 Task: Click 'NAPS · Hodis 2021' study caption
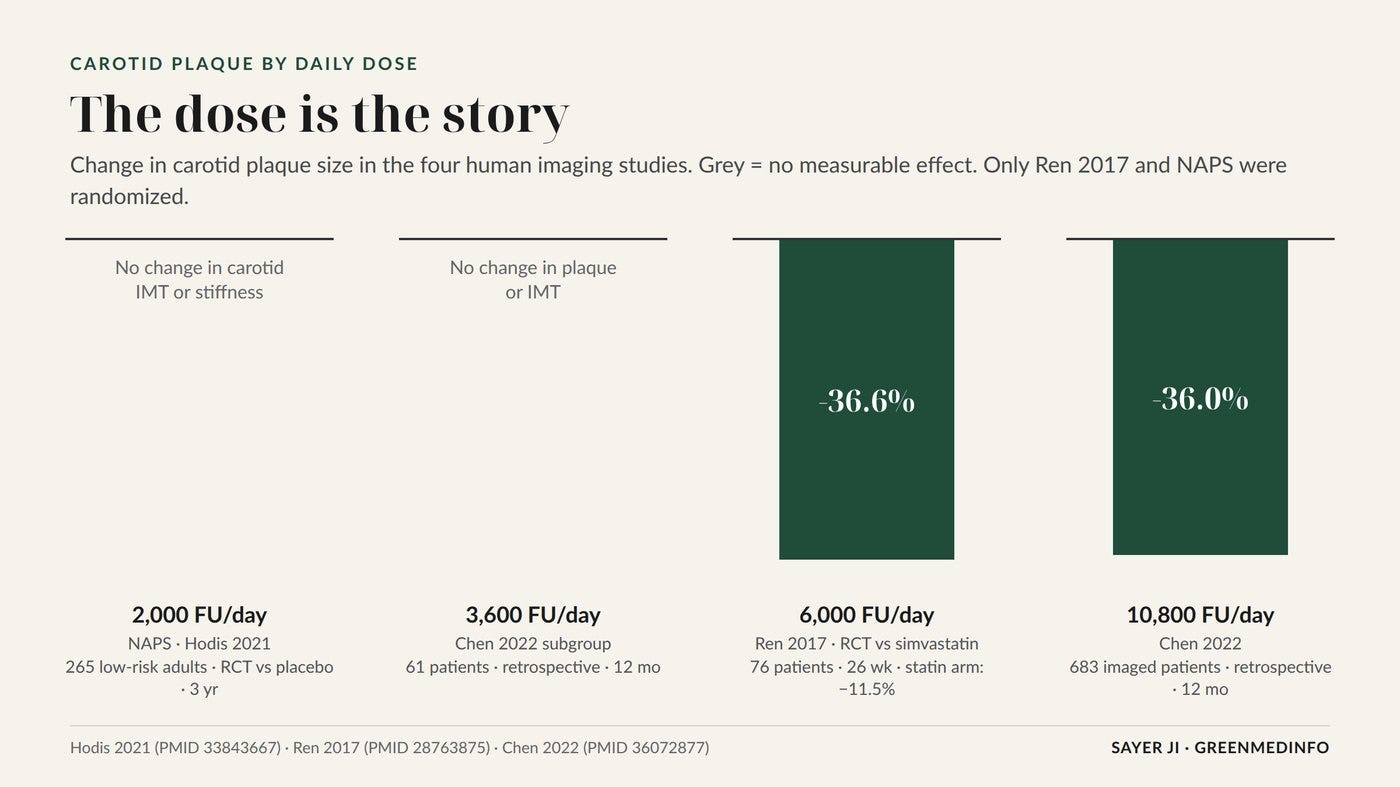tap(199, 644)
